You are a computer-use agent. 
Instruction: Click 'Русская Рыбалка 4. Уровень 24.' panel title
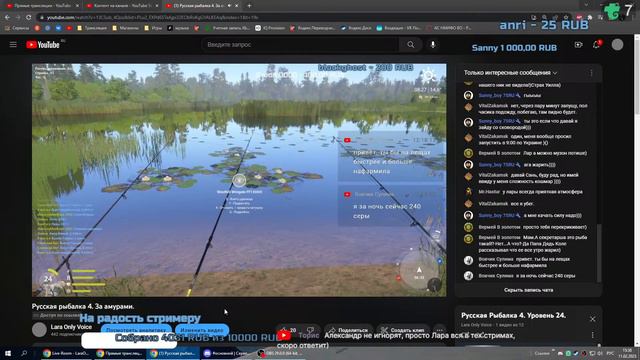(x=513, y=316)
